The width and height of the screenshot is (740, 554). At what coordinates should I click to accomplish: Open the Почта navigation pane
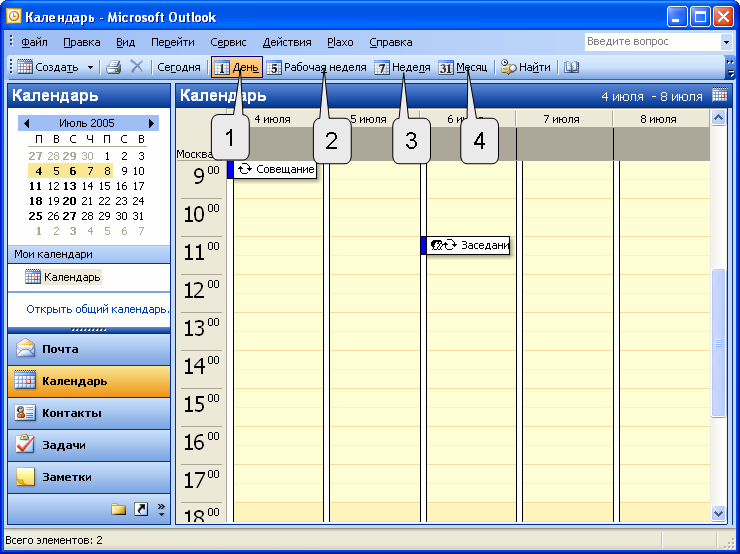pyautogui.click(x=89, y=349)
